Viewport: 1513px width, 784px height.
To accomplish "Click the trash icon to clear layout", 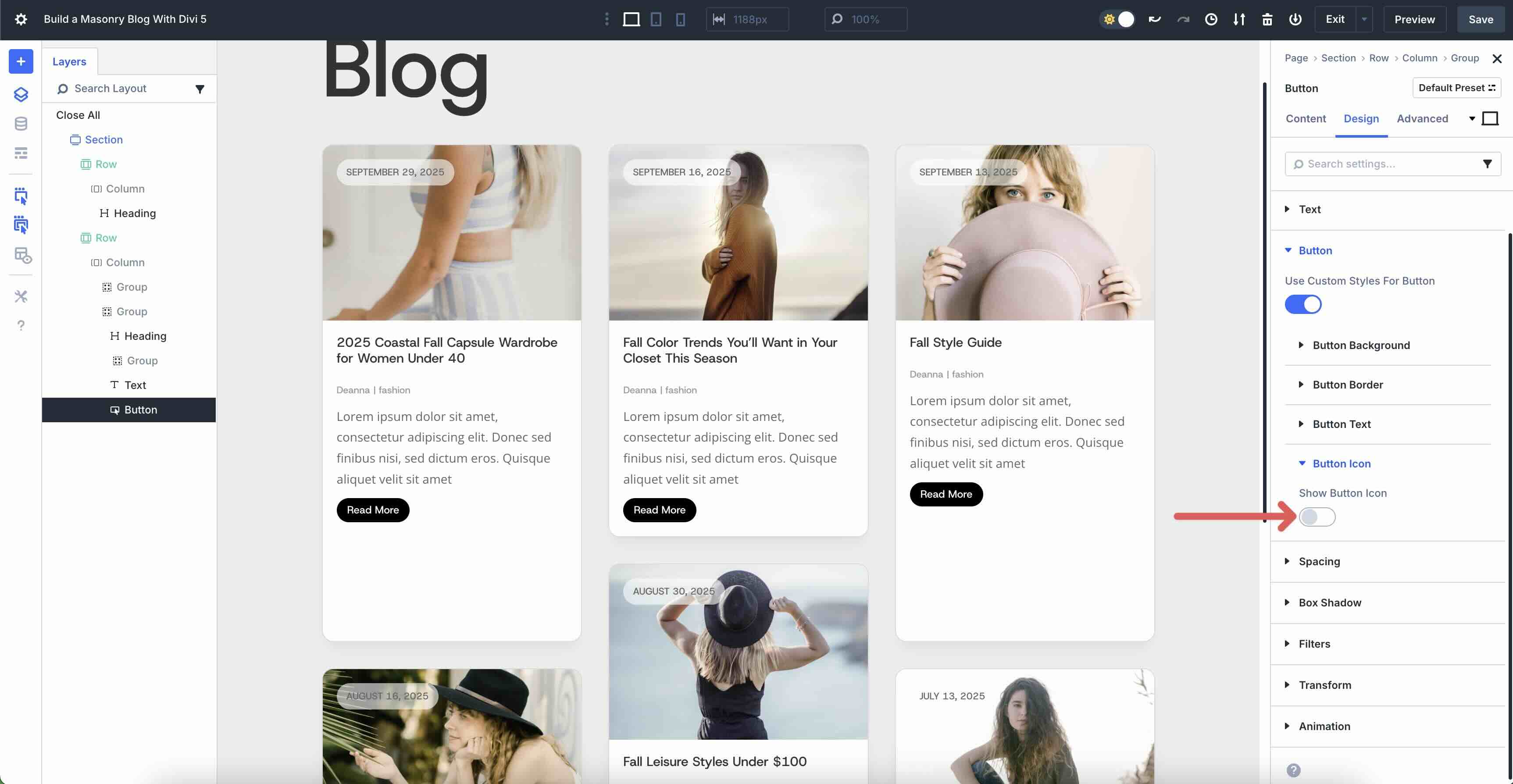I will 1267,19.
